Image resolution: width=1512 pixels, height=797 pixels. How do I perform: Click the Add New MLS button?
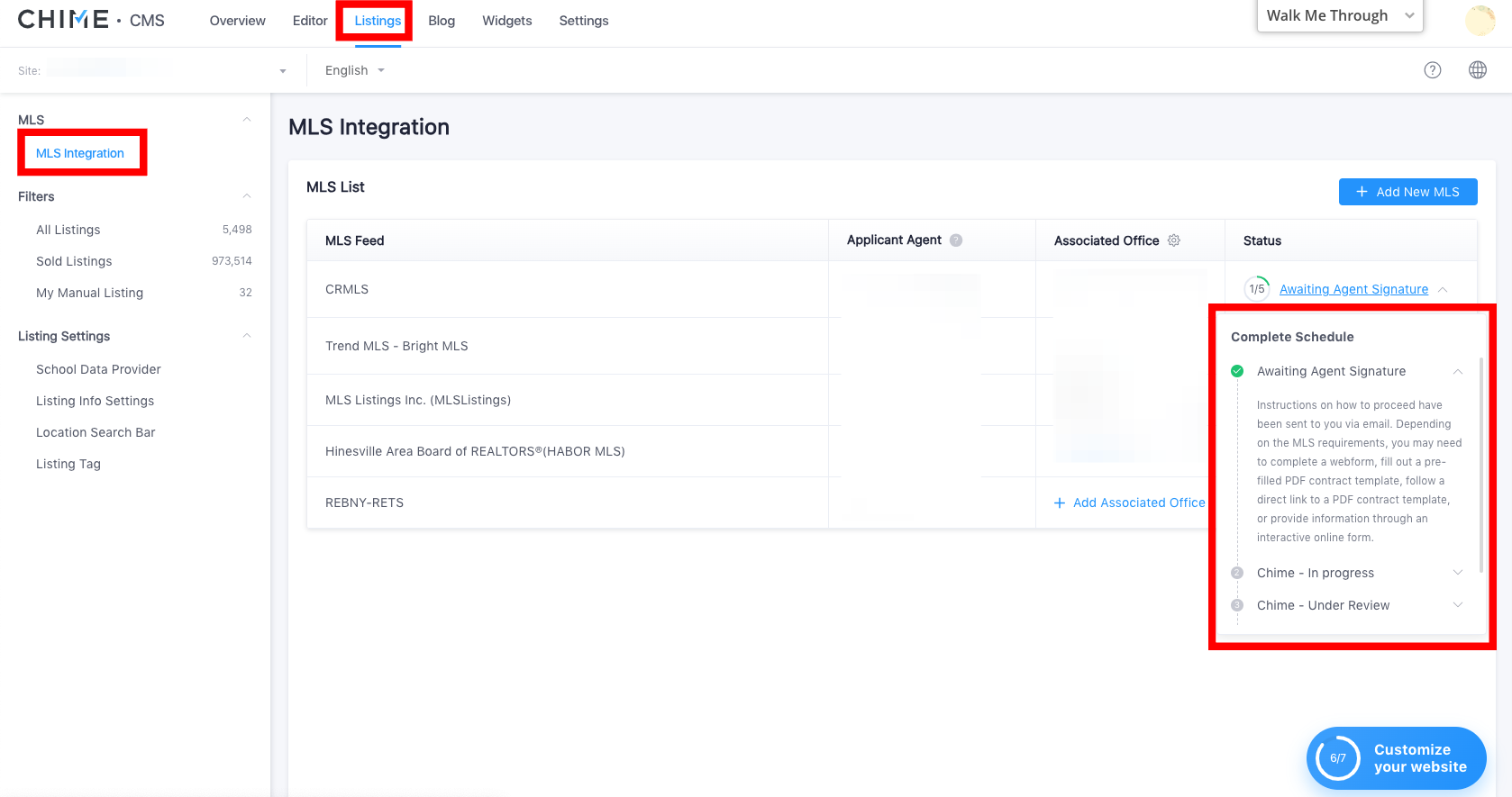point(1407,192)
